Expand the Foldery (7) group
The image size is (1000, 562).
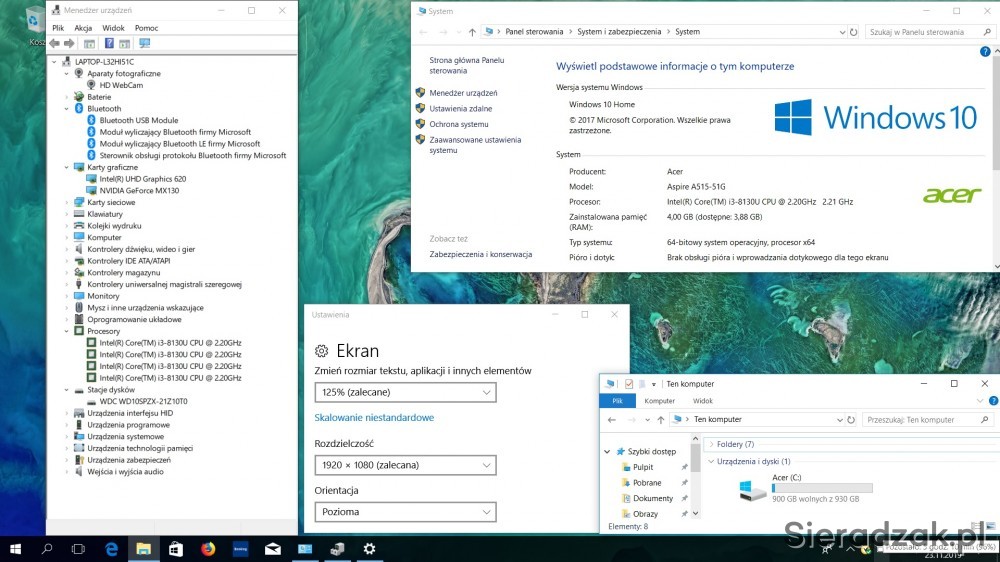[712, 444]
